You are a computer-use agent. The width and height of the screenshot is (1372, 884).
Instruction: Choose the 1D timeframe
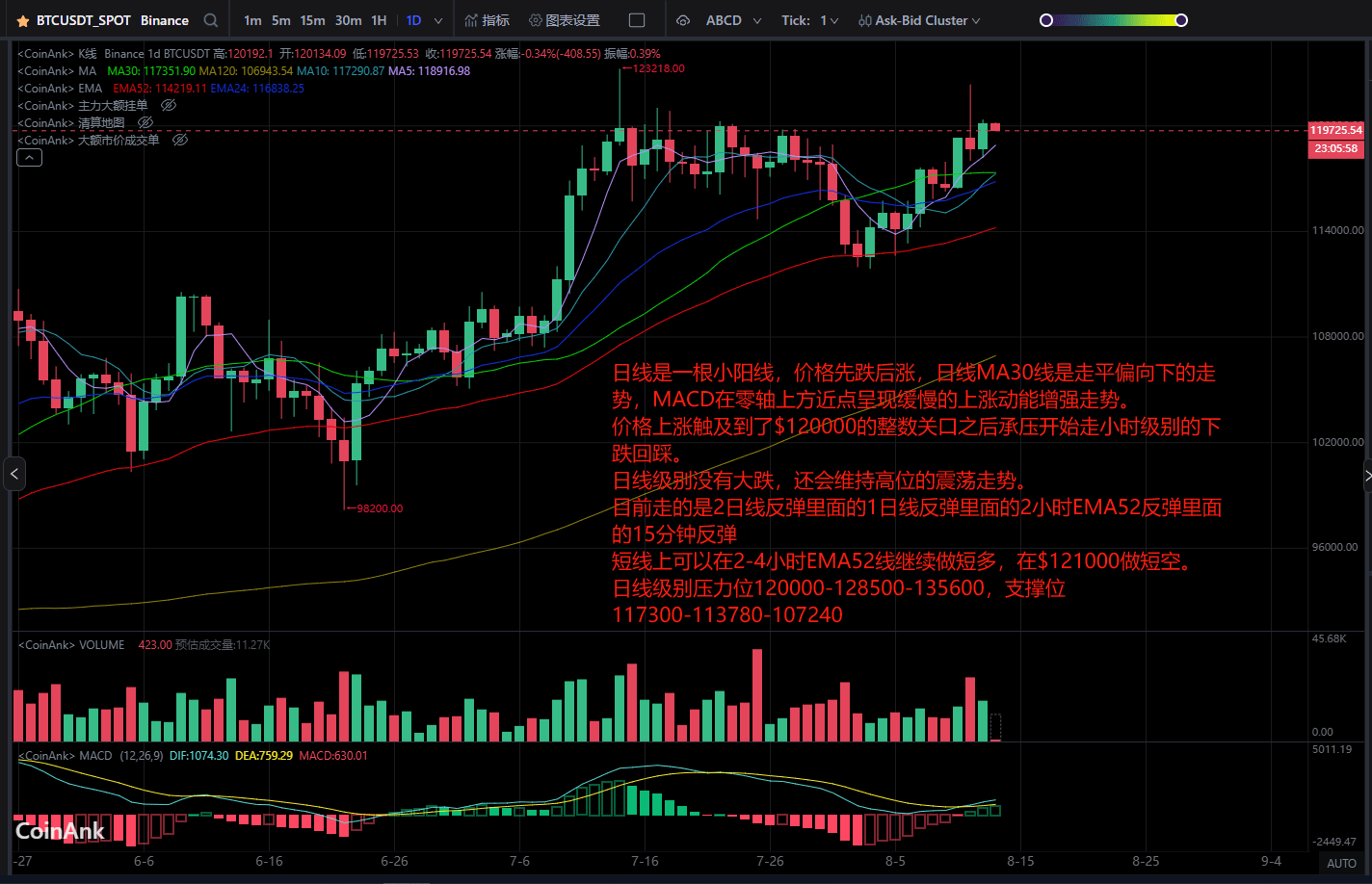pyautogui.click(x=413, y=20)
